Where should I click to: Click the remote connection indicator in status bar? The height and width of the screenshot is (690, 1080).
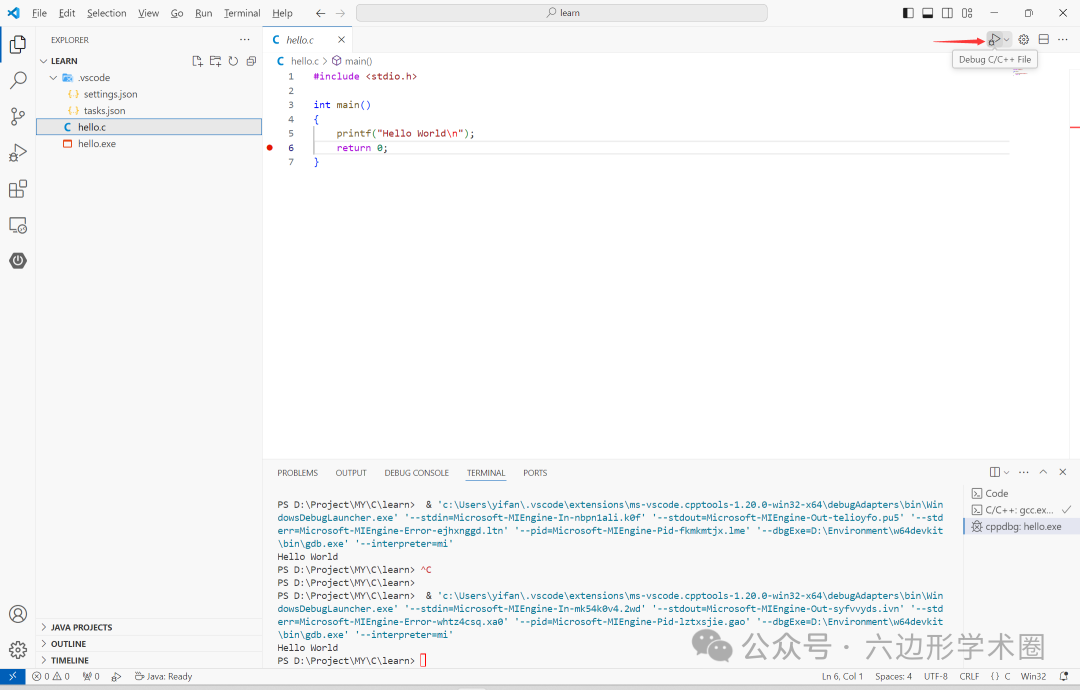pyautogui.click(x=12, y=676)
